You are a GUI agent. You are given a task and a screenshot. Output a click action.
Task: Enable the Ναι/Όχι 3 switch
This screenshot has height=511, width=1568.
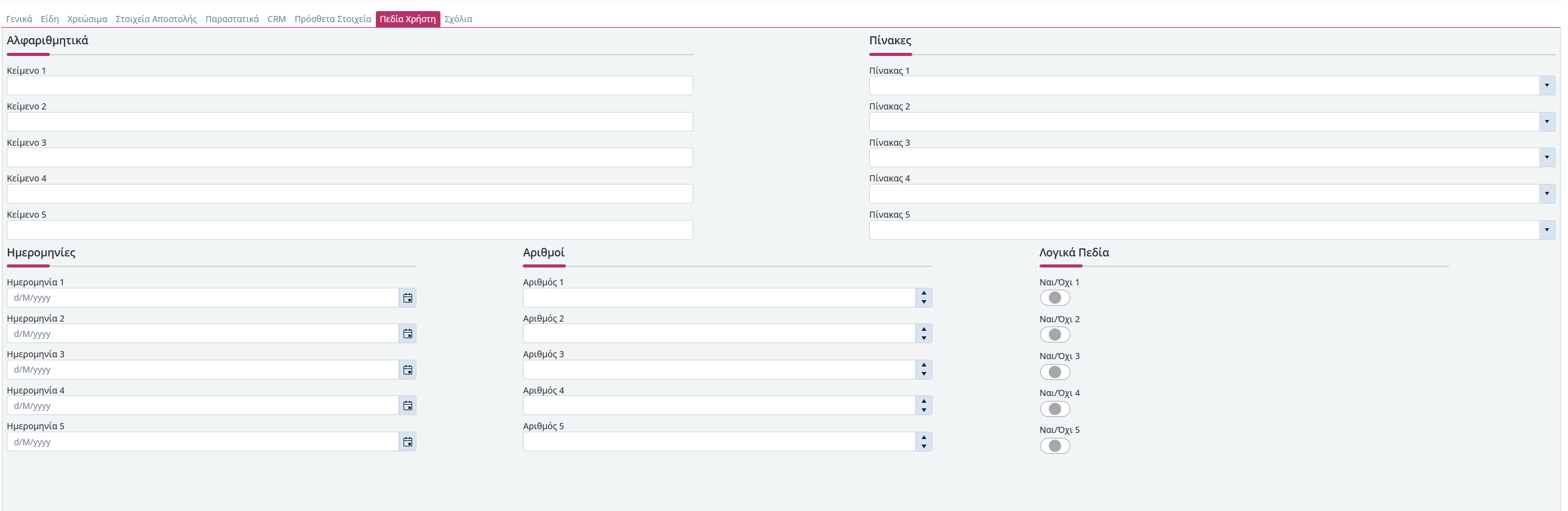(1054, 372)
